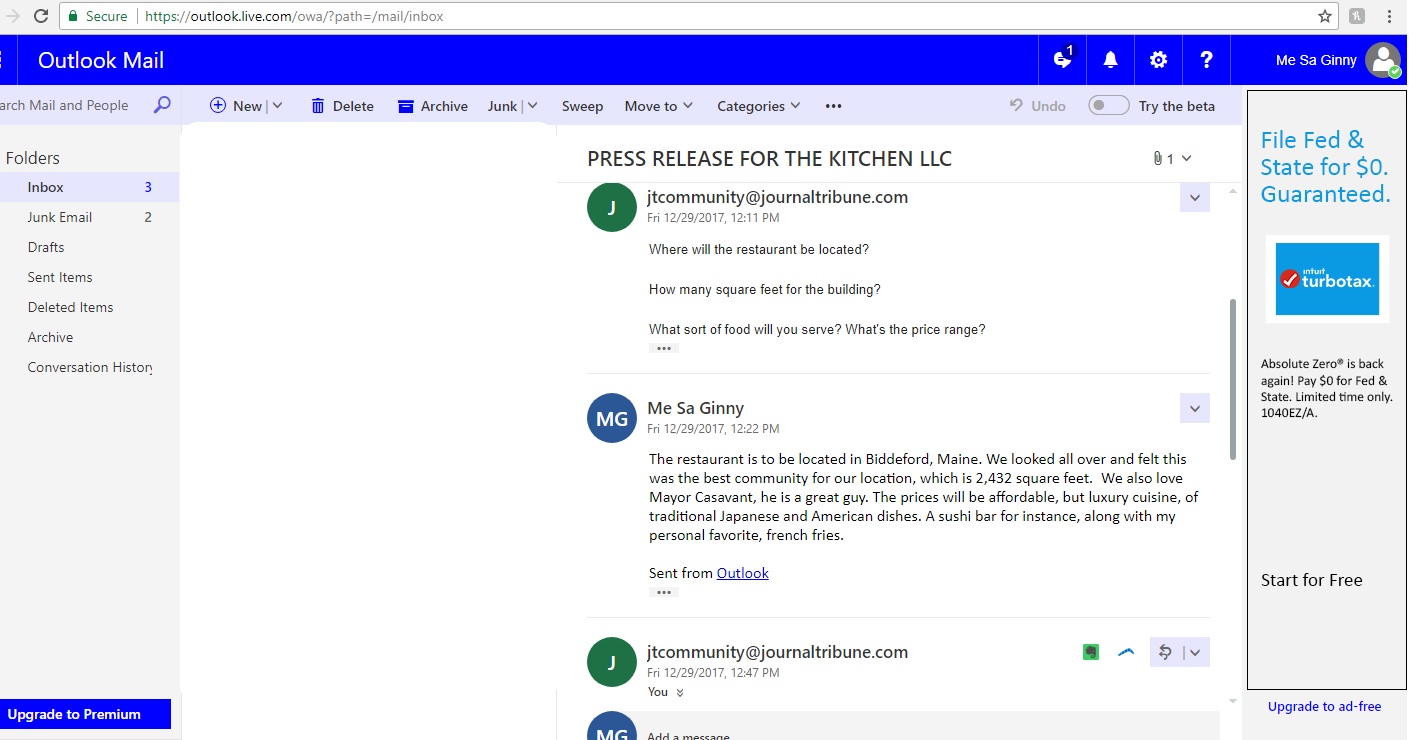The image size is (1409, 740).
Task: Click the help question mark icon
Action: [1206, 60]
